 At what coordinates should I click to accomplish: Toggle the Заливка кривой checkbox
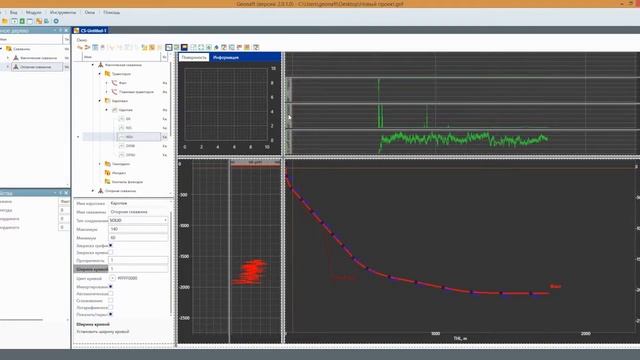111,252
